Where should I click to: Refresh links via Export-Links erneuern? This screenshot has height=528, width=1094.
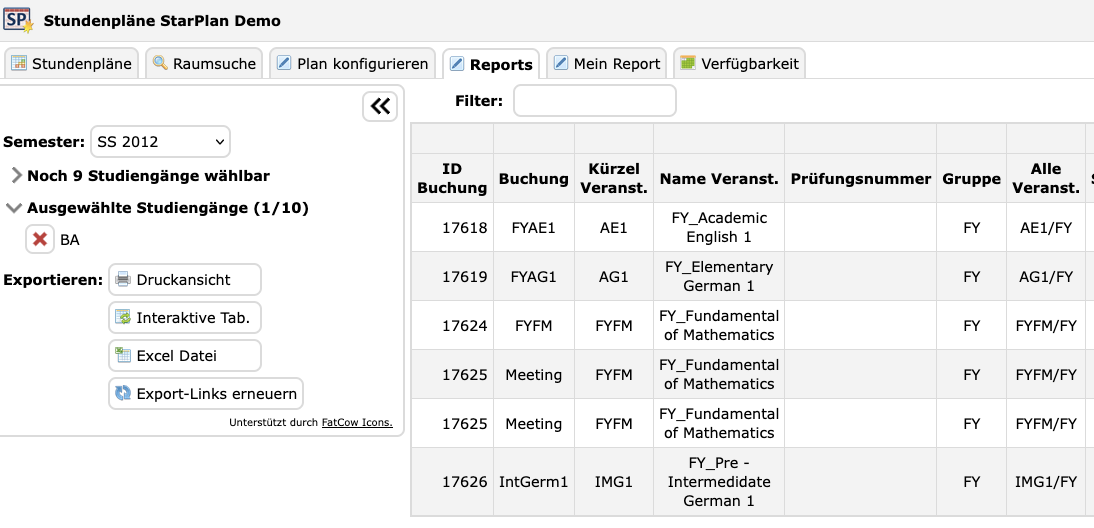(205, 393)
